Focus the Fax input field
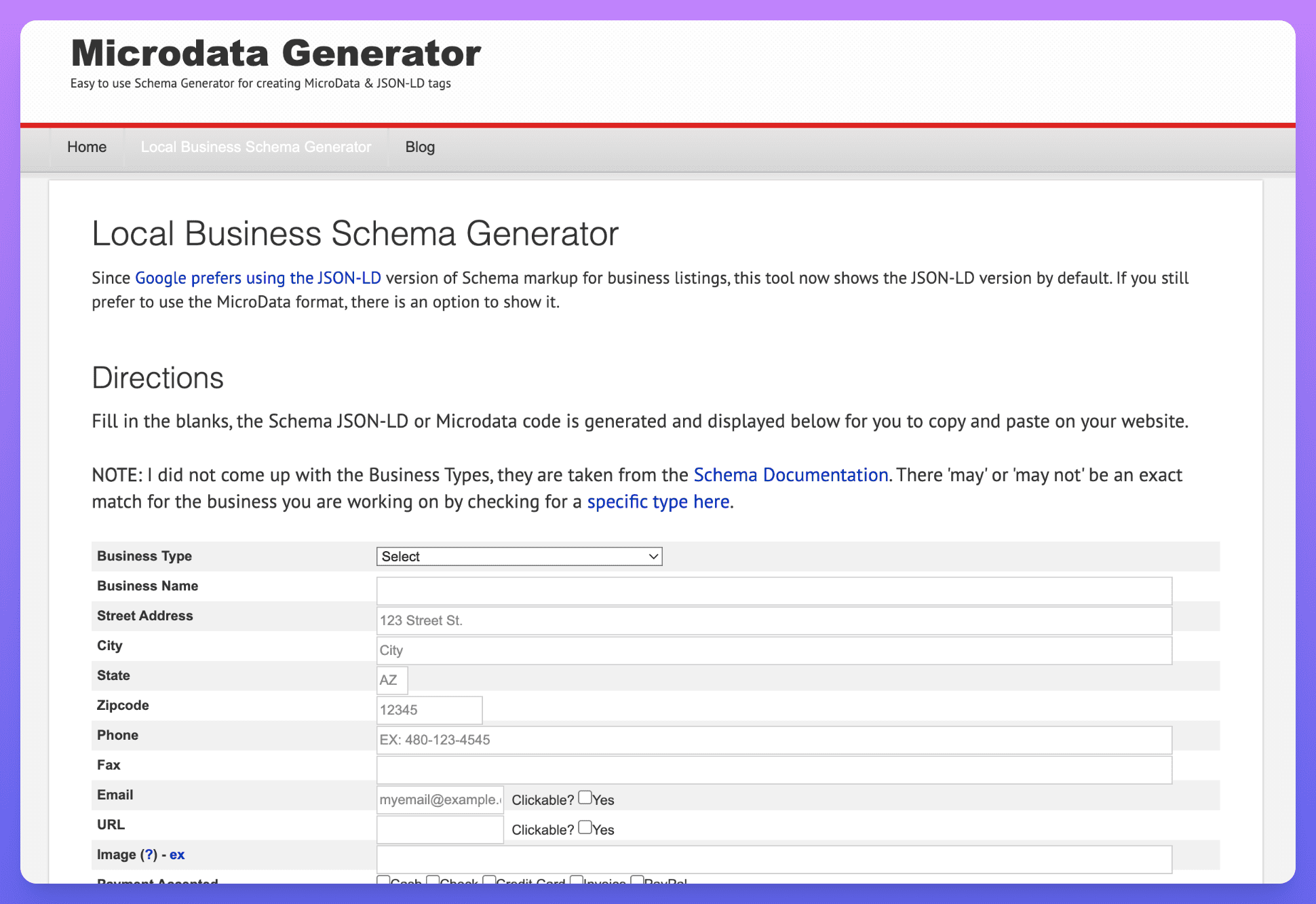Screen dimensions: 1316x904 773,770
